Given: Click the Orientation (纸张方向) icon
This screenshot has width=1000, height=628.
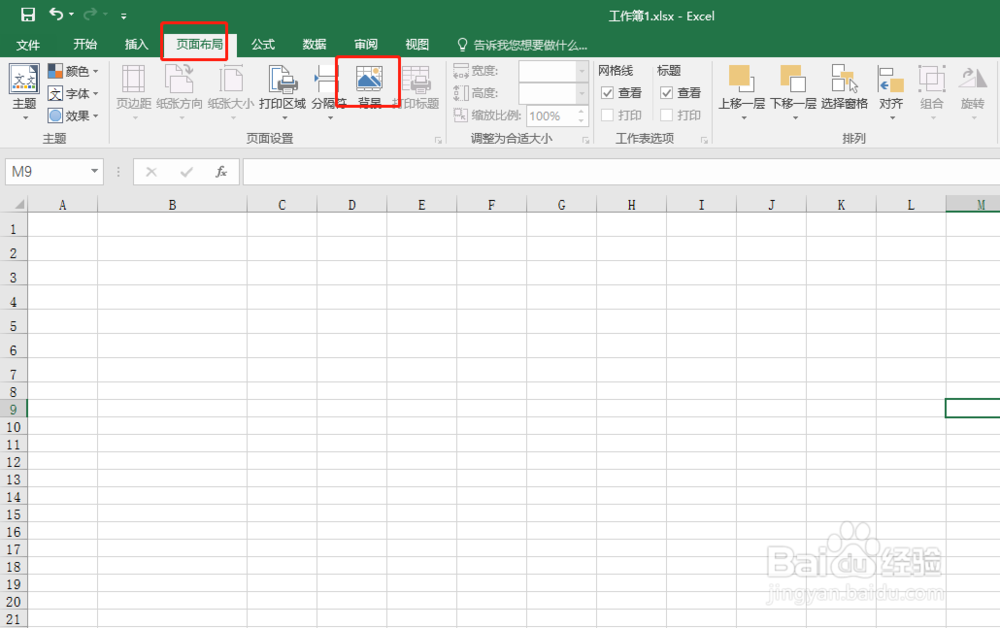Looking at the screenshot, I should pyautogui.click(x=179, y=79).
